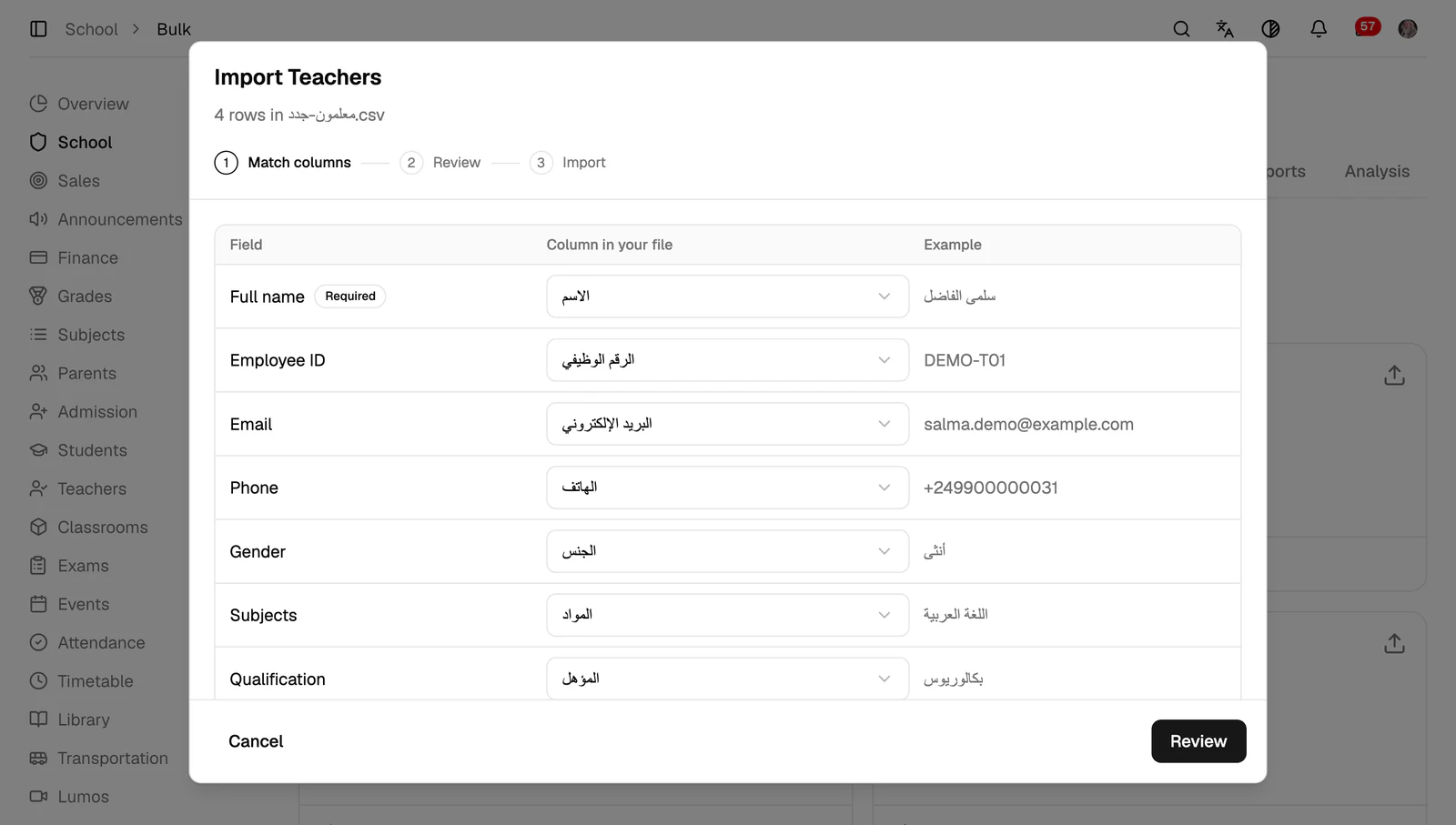This screenshot has height=825, width=1456.
Task: Open the Announcements megaphone icon
Action: pyautogui.click(x=38, y=219)
